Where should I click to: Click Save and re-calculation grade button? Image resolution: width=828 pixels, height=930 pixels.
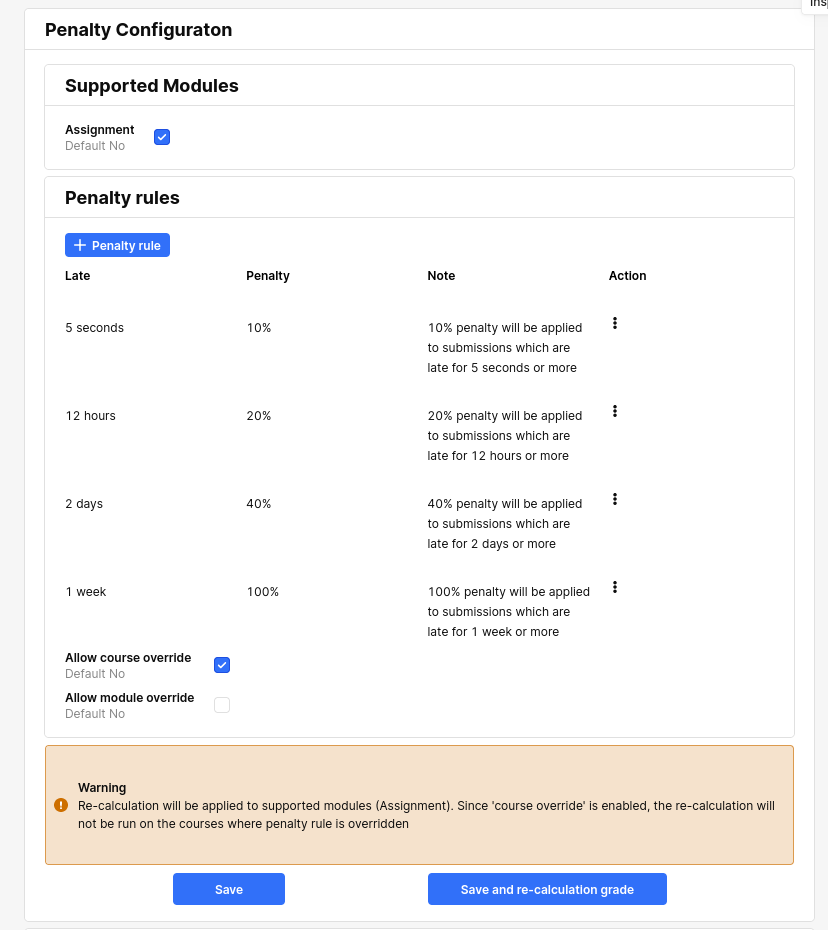(x=547, y=889)
